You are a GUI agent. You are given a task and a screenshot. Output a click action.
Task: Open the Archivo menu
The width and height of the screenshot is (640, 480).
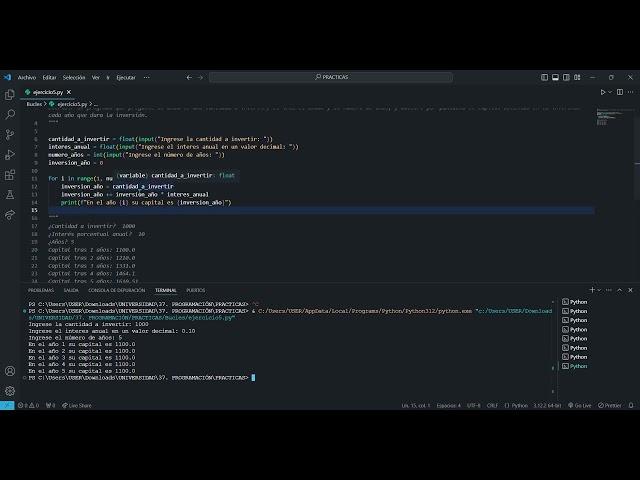pyautogui.click(x=27, y=77)
